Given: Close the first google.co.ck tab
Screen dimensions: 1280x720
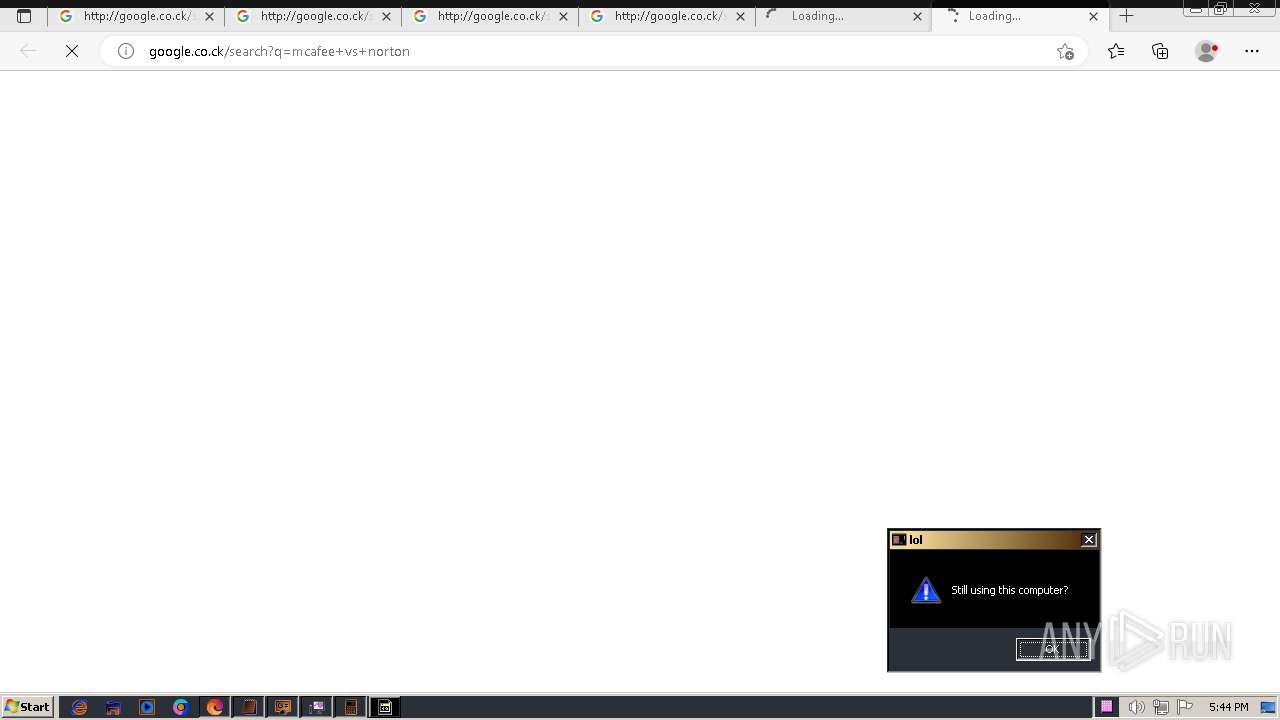Looking at the screenshot, I should point(209,16).
